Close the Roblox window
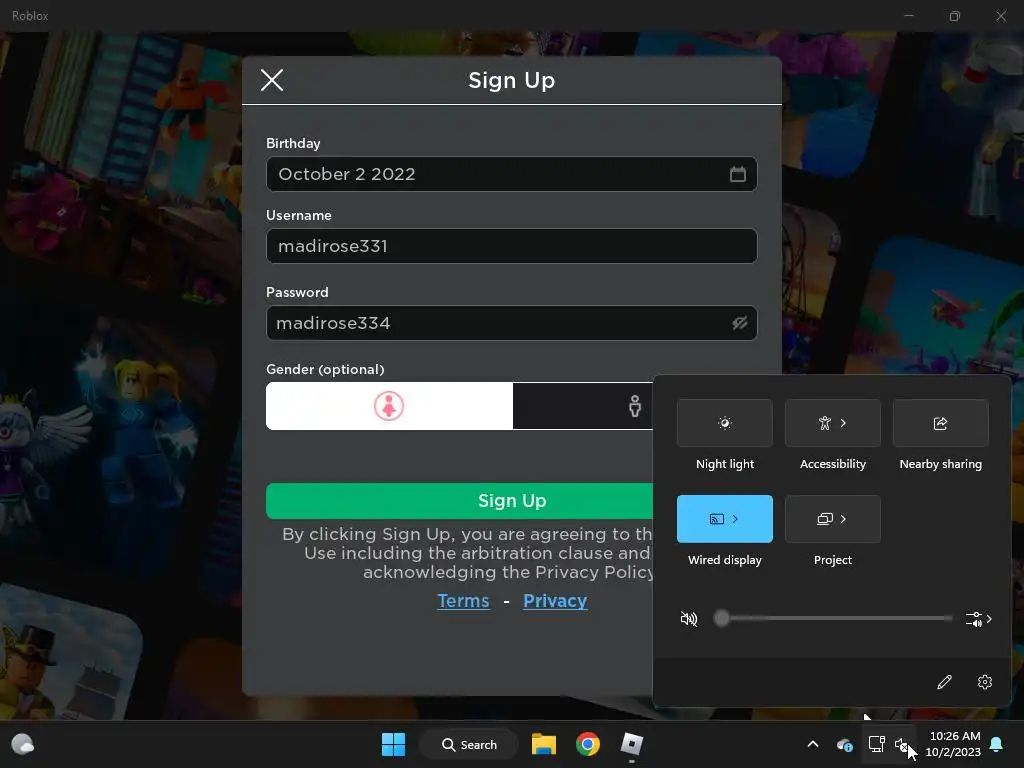This screenshot has width=1024, height=768. click(1000, 16)
